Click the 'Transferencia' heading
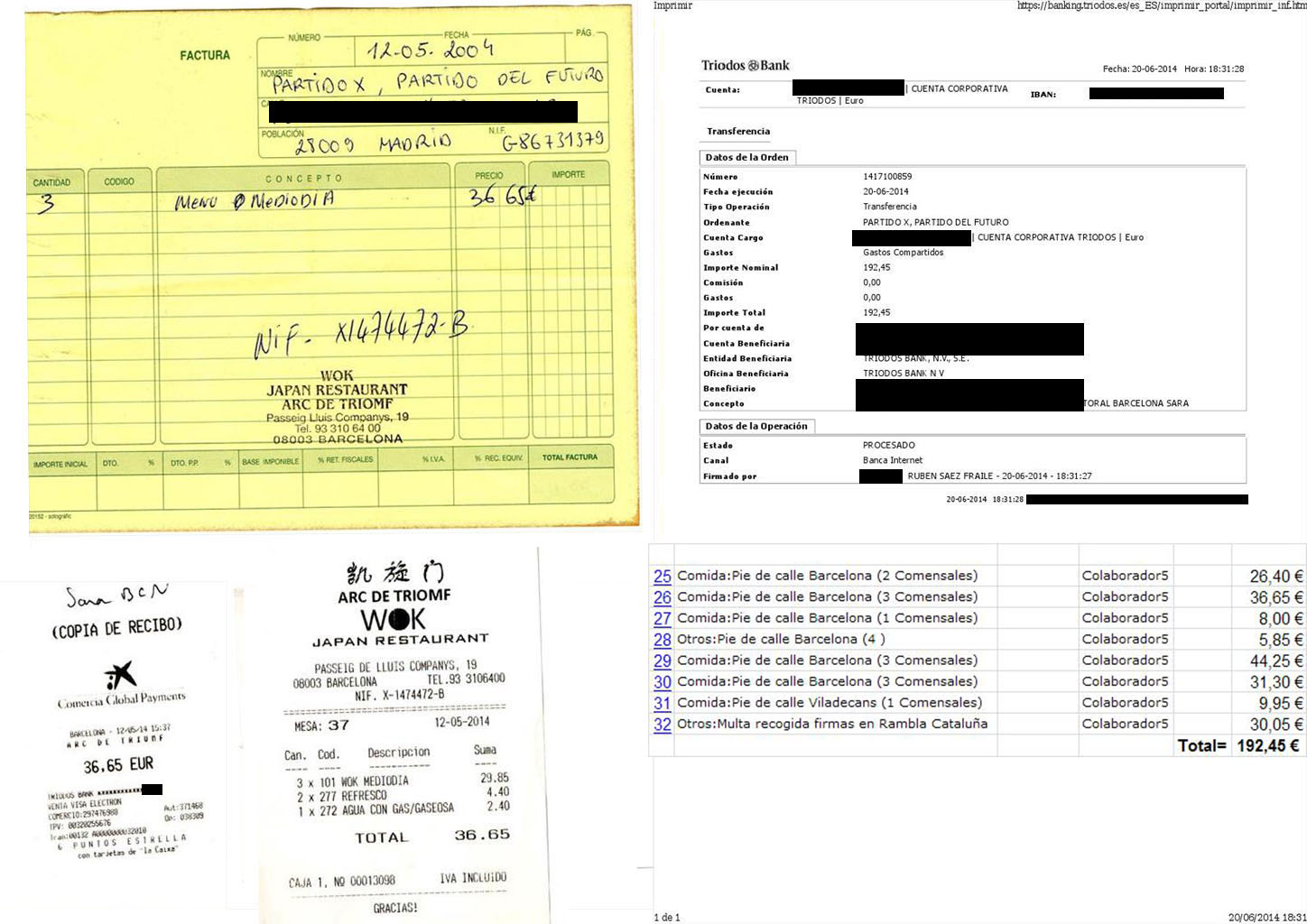The image size is (1307, 924). coord(738,131)
